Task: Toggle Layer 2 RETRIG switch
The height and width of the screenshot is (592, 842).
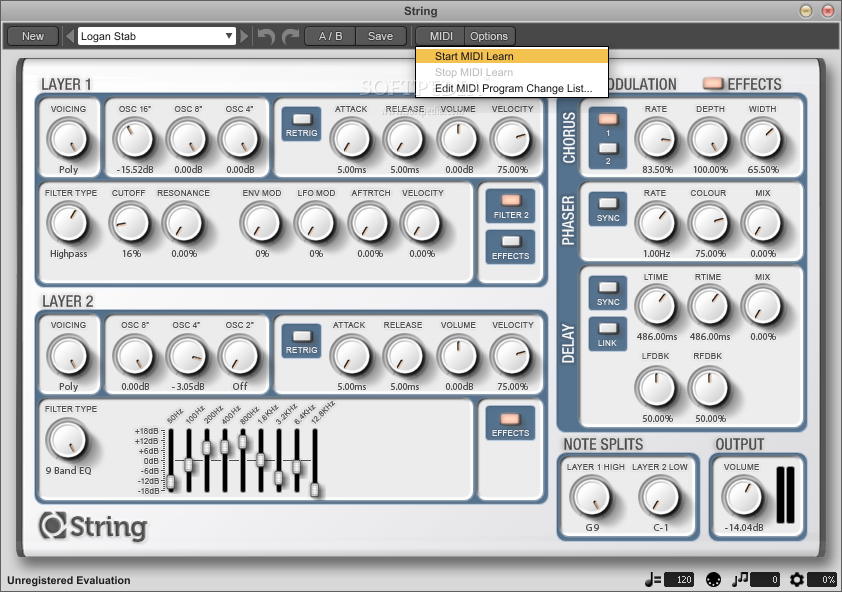Action: 301,341
